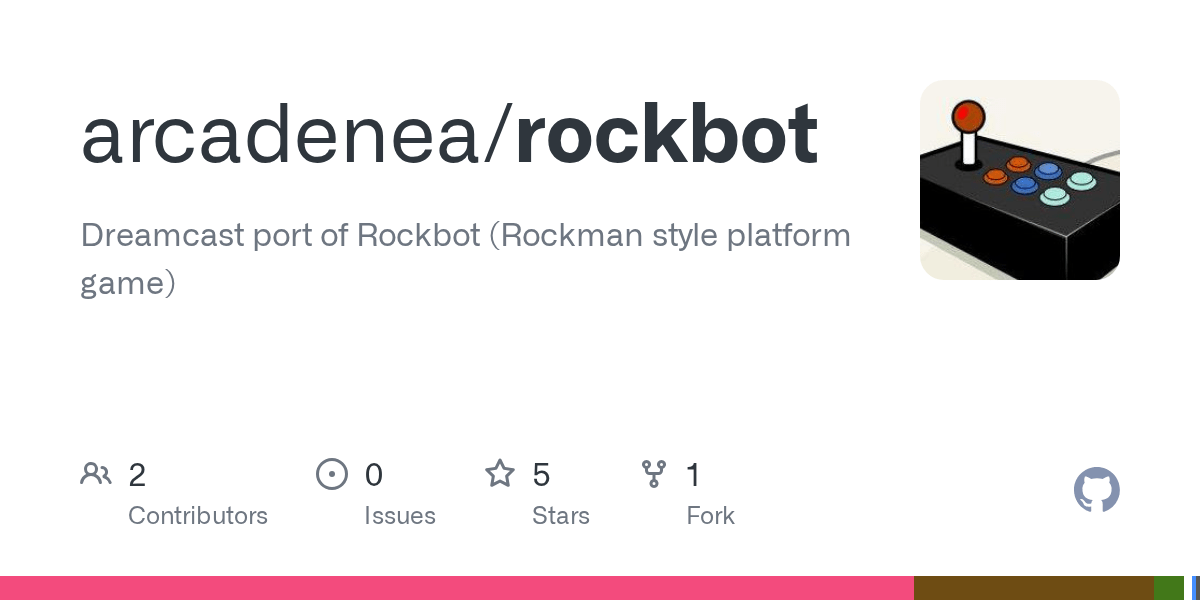Click the green segment of the language bar
Viewport: 1200px width, 600px height.
coord(1169,588)
